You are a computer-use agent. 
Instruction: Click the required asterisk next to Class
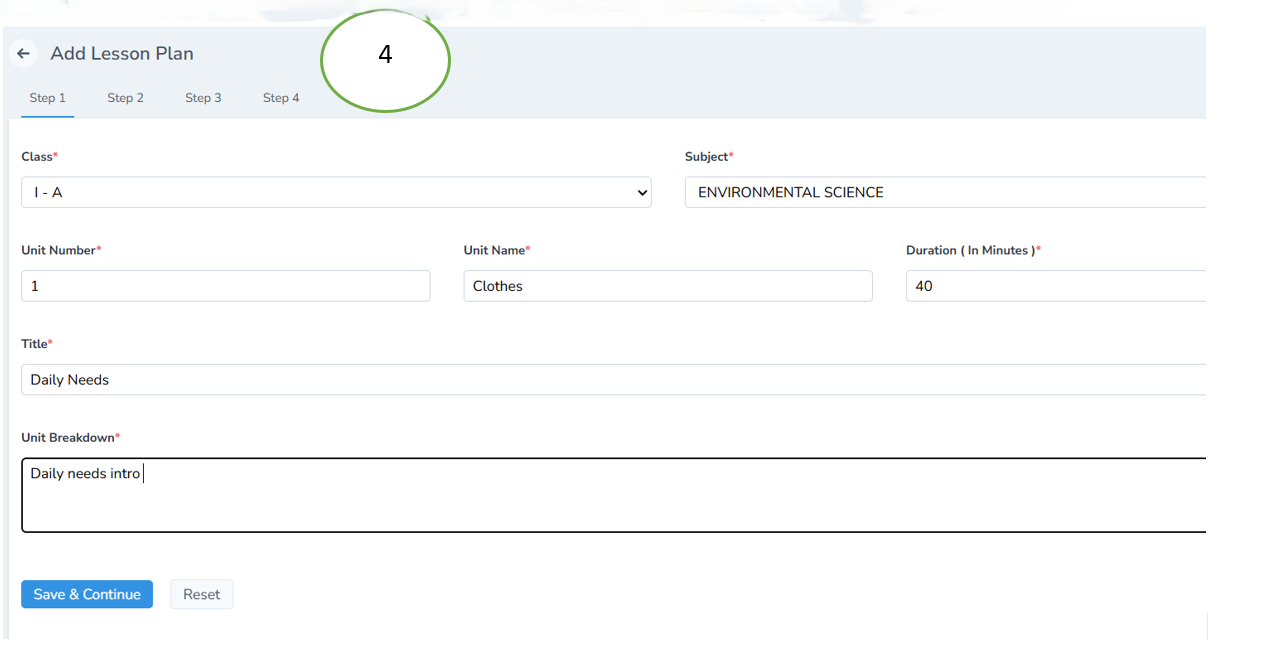coord(57,153)
